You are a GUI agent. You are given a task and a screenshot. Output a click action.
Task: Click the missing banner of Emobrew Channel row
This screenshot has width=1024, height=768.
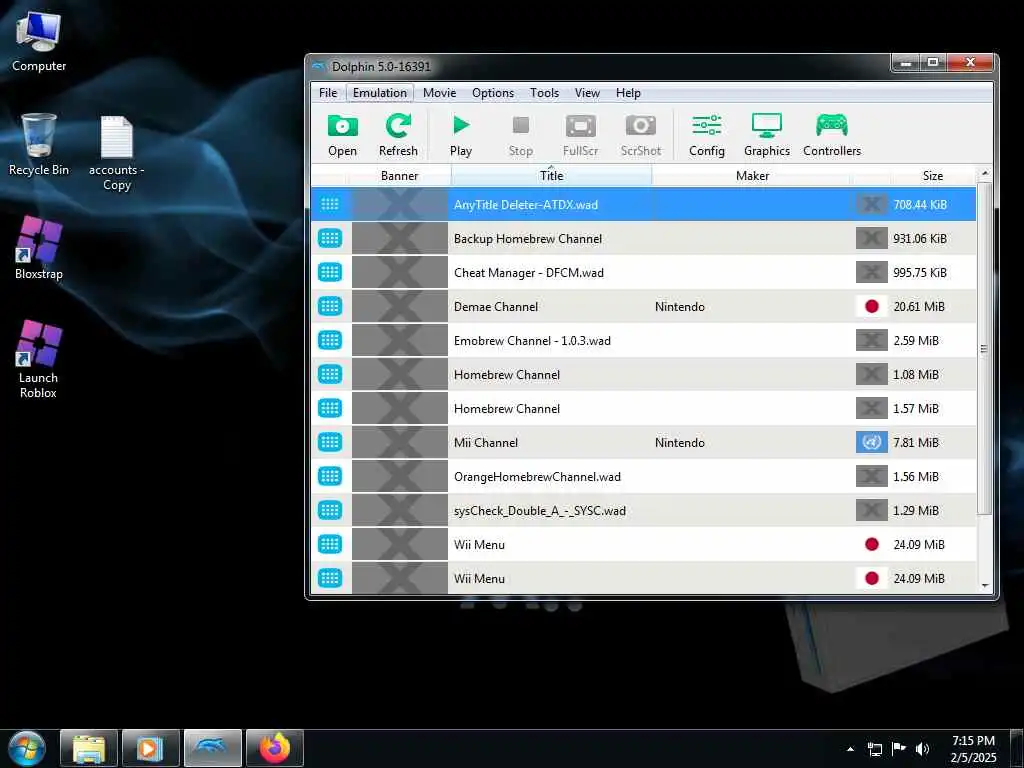pyautogui.click(x=400, y=340)
